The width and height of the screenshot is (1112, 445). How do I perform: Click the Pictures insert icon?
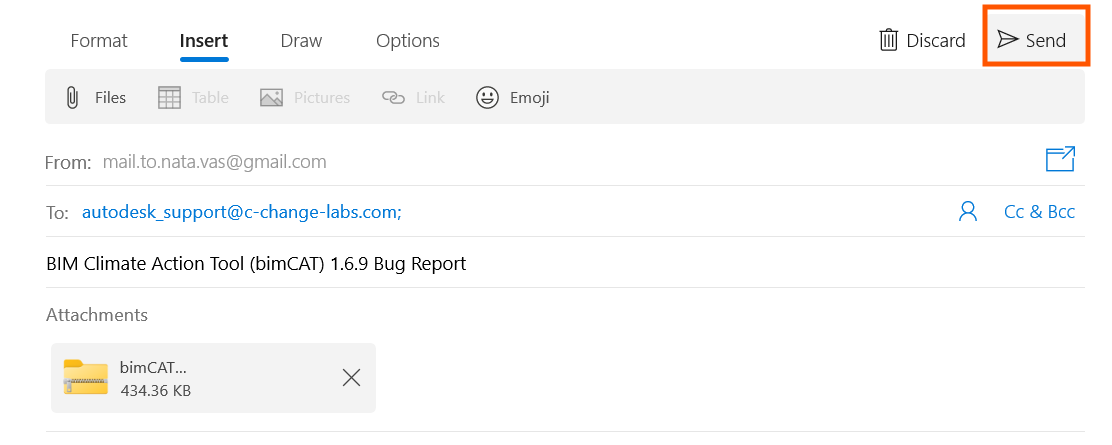click(x=305, y=97)
